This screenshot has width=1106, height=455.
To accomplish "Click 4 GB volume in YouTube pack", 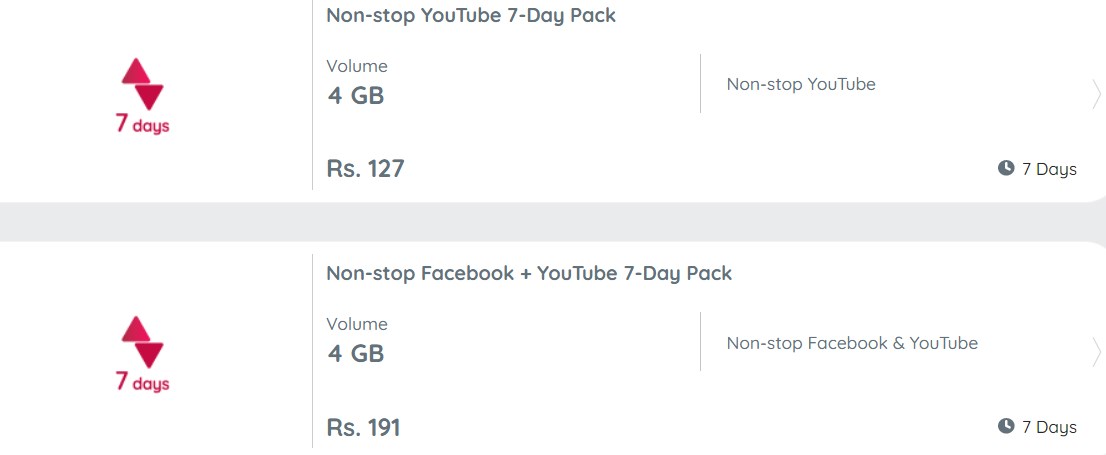I will pyautogui.click(x=356, y=95).
